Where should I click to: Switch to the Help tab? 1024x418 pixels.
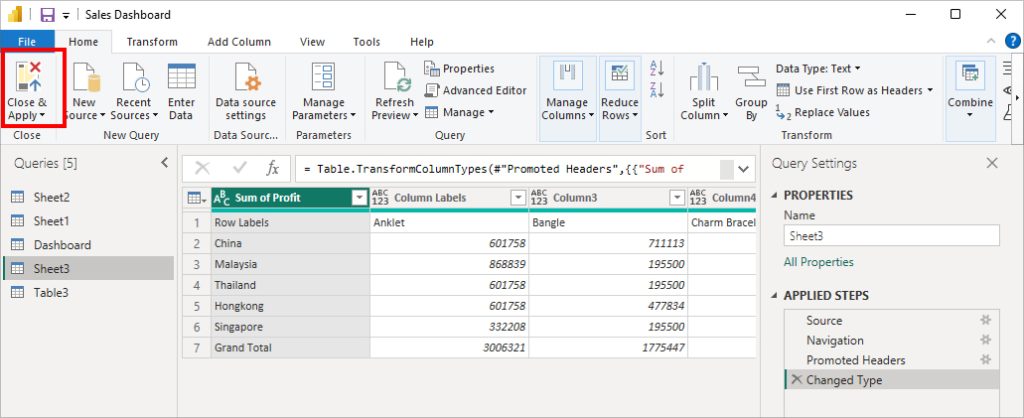tap(422, 42)
